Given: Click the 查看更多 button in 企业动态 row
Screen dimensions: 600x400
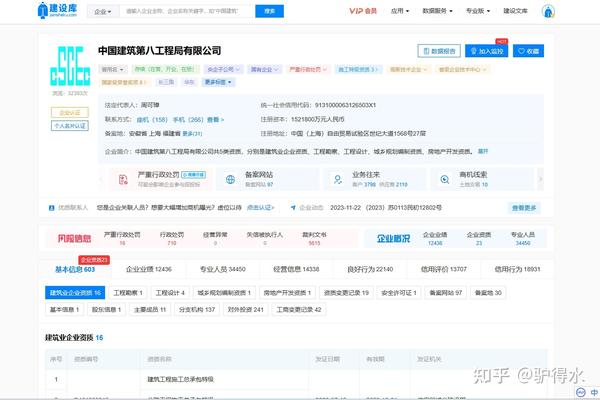Looking at the screenshot, I should pyautogui.click(x=524, y=208).
